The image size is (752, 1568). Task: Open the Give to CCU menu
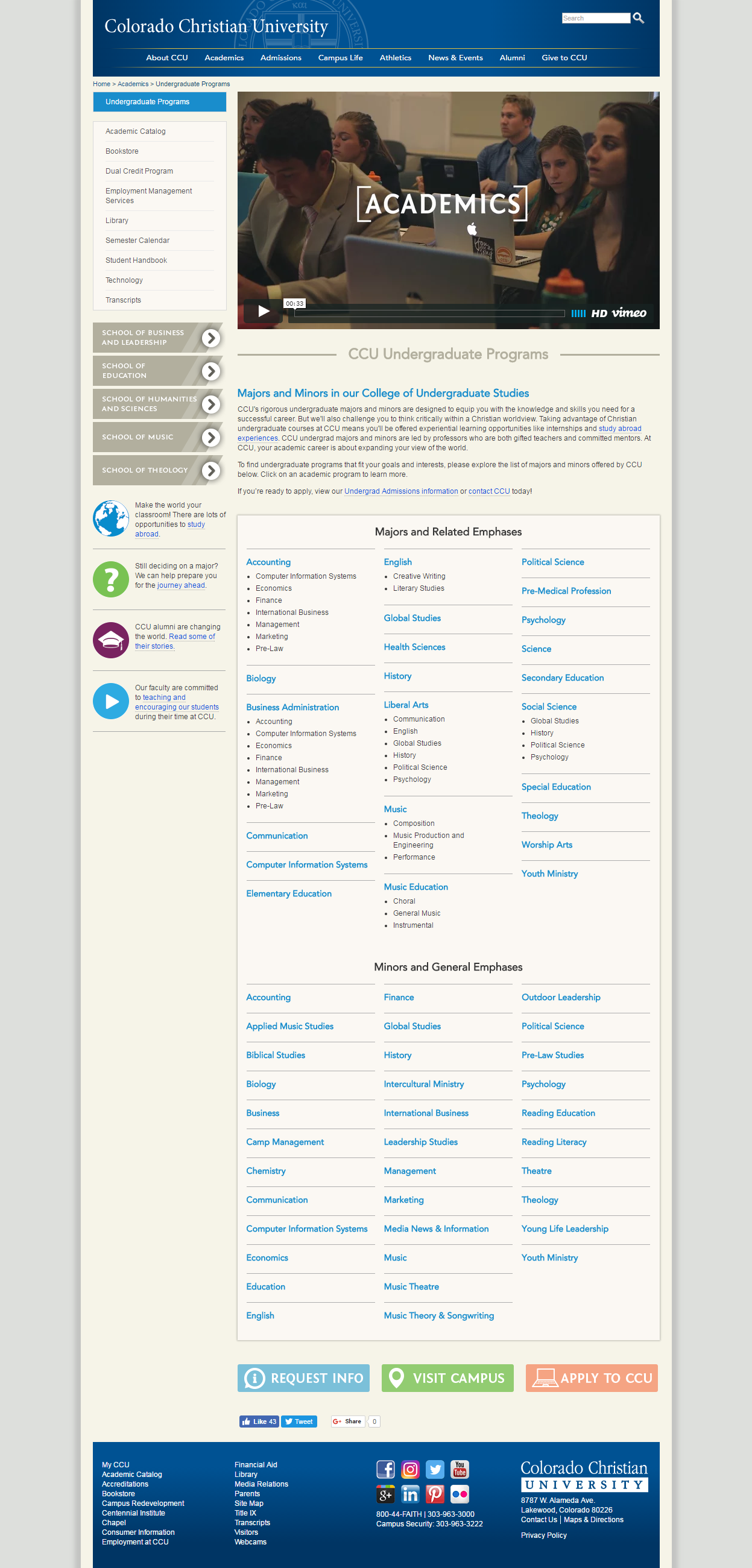(x=564, y=58)
